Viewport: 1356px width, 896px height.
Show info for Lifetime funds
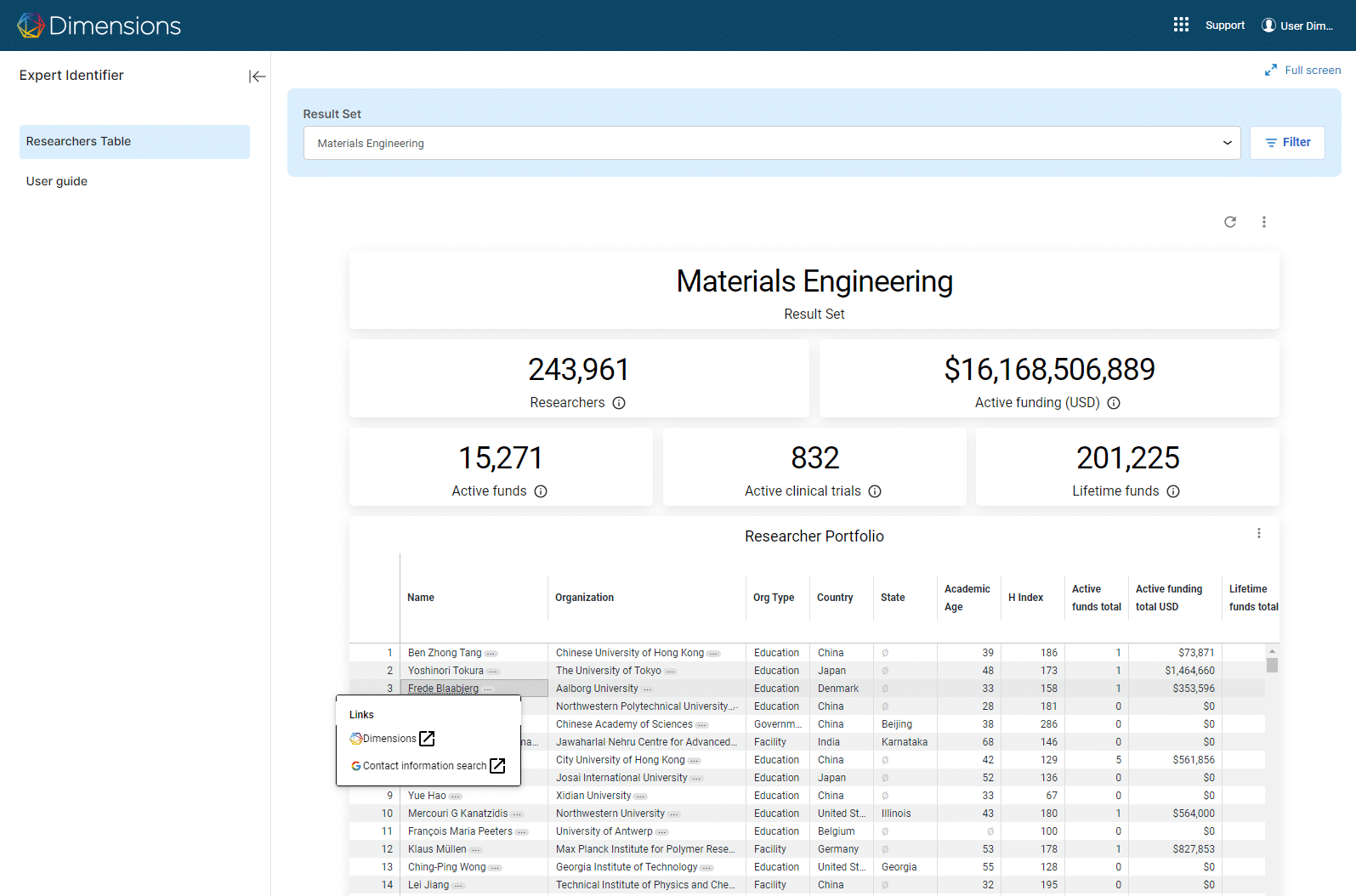pyautogui.click(x=1173, y=491)
